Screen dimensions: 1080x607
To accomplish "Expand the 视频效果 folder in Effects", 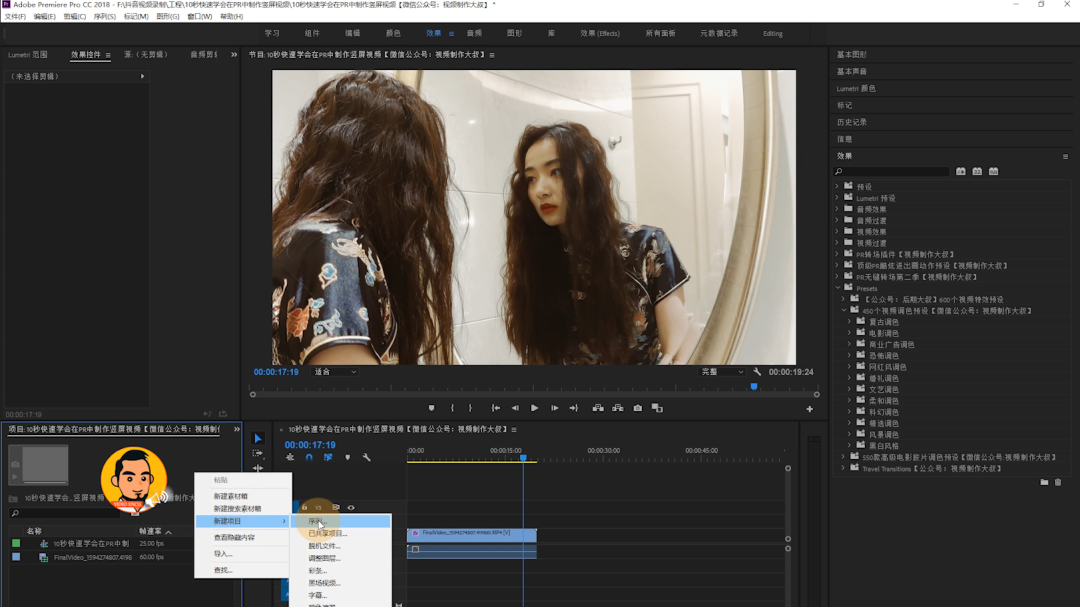I will [837, 231].
